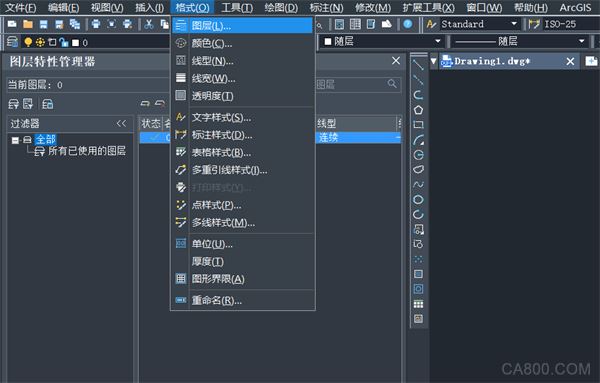Open the ISO-25 dimension style dropdown
Screen dimensions: 600x383
click(x=571, y=24)
